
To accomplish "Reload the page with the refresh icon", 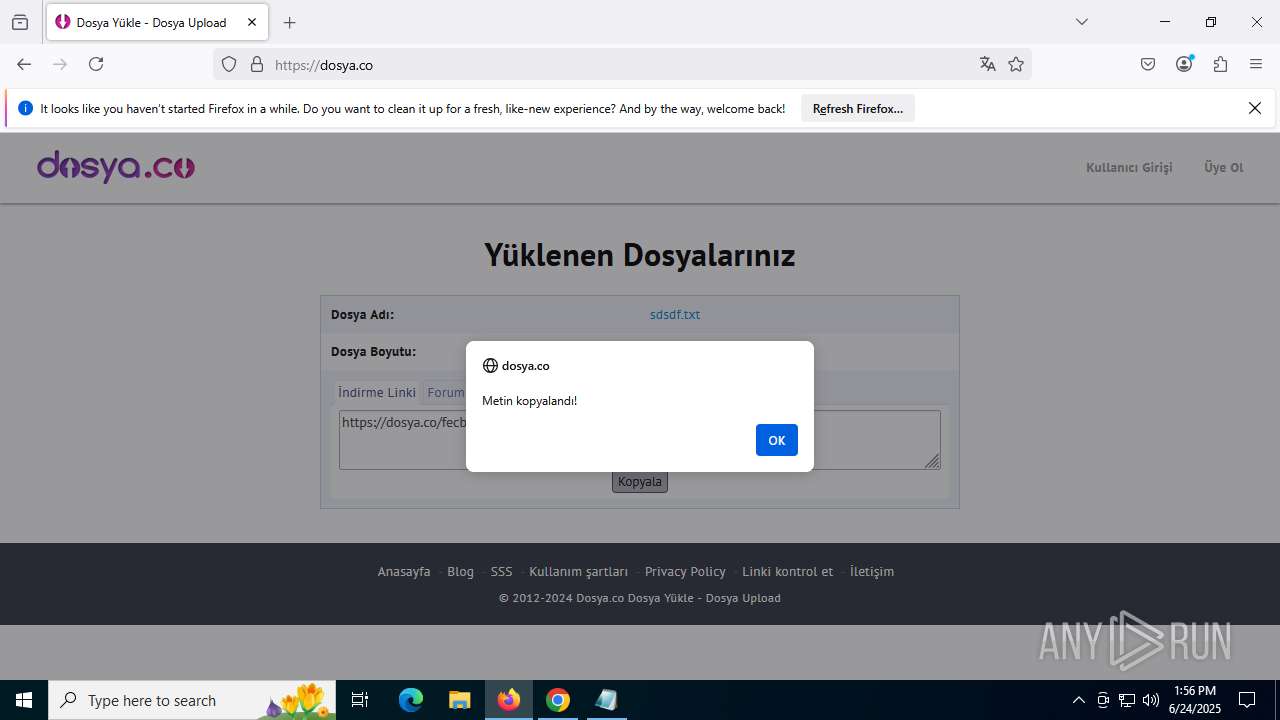I will click(x=96, y=64).
